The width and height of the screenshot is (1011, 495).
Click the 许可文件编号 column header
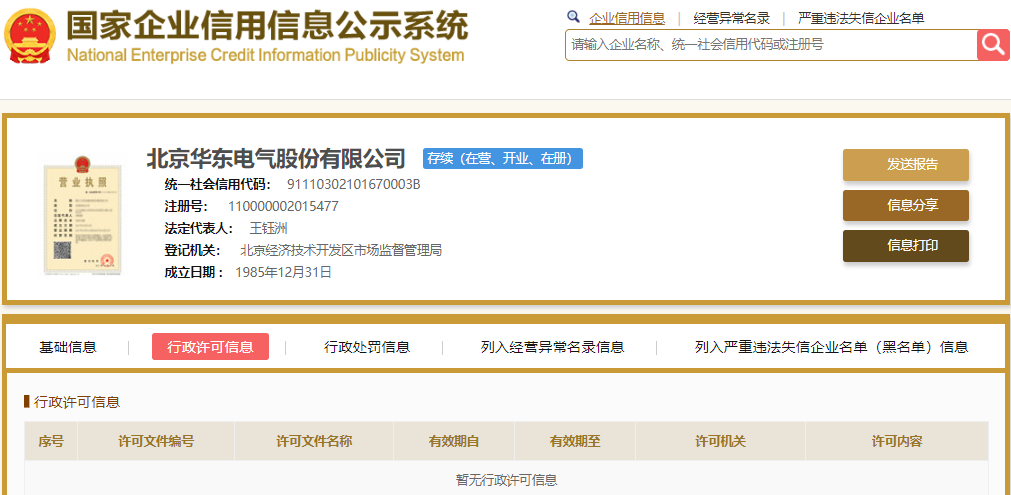point(156,442)
